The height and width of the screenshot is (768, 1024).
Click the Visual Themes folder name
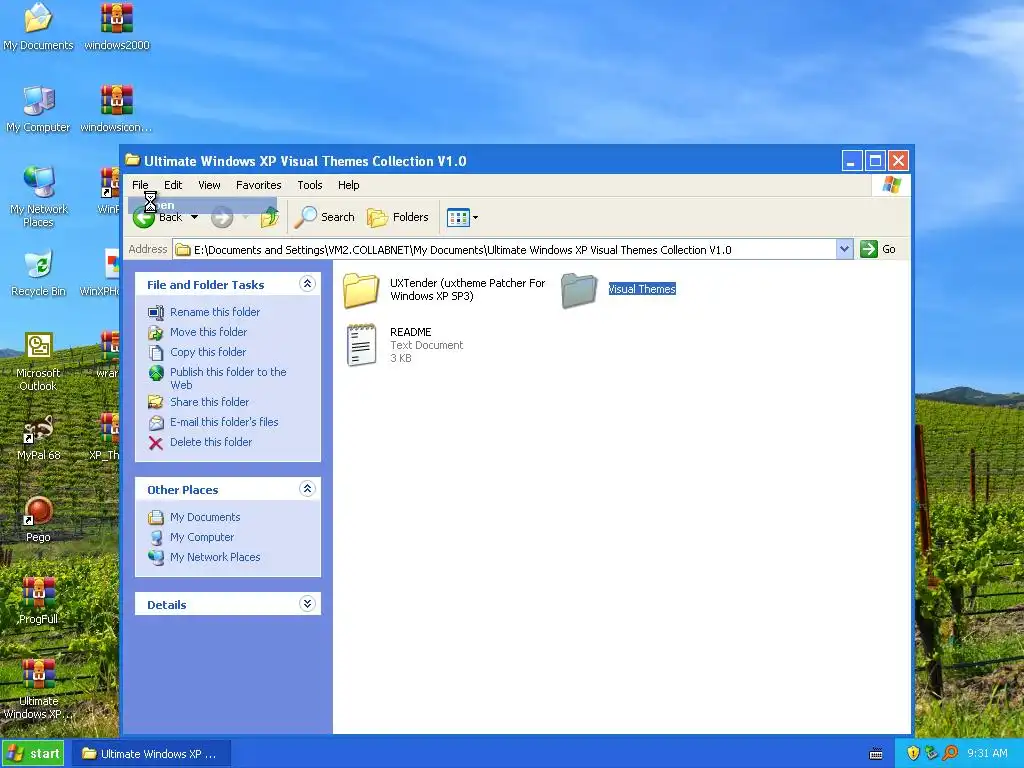pyautogui.click(x=642, y=289)
